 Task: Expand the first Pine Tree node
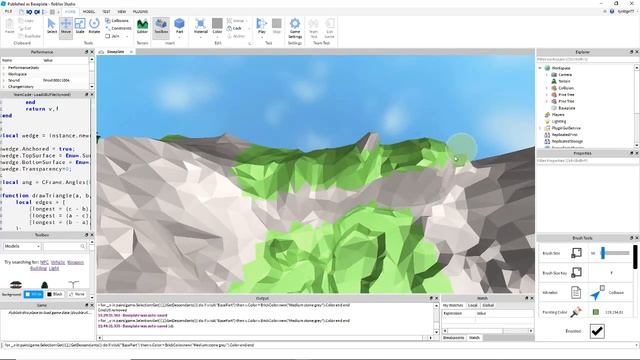click(x=547, y=95)
